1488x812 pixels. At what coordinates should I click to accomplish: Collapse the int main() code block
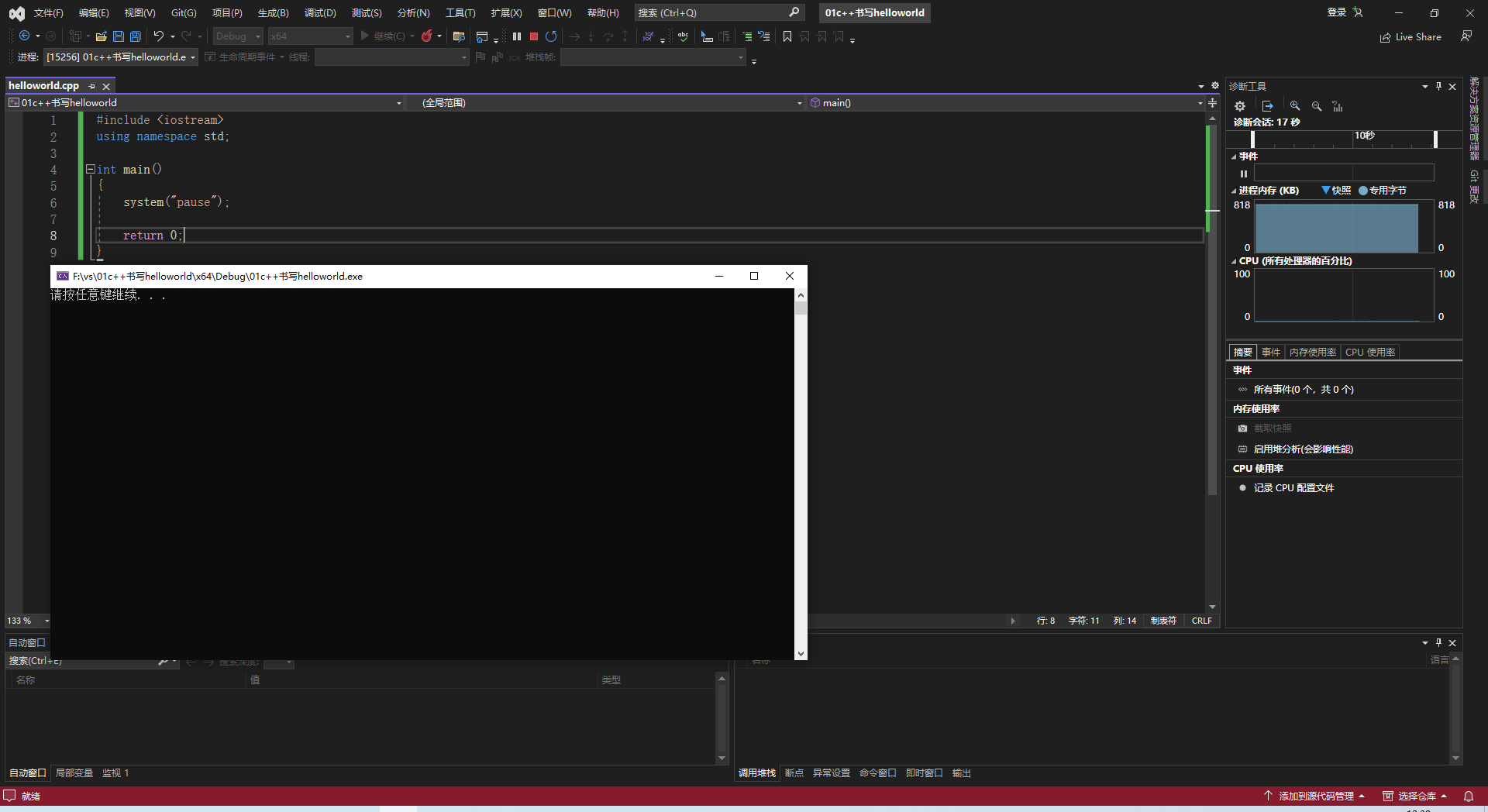91,169
